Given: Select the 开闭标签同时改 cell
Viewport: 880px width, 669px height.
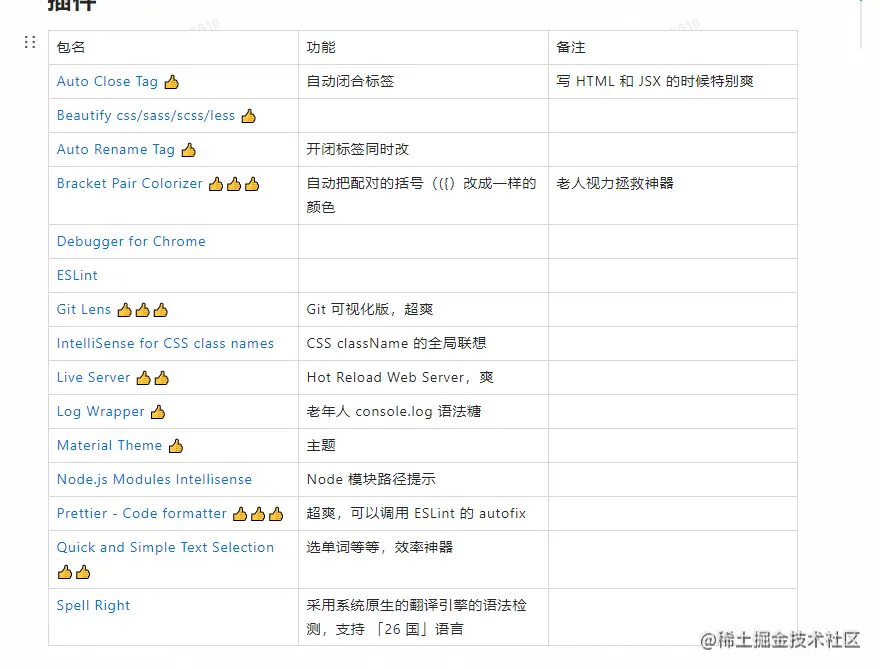Looking at the screenshot, I should 423,149.
